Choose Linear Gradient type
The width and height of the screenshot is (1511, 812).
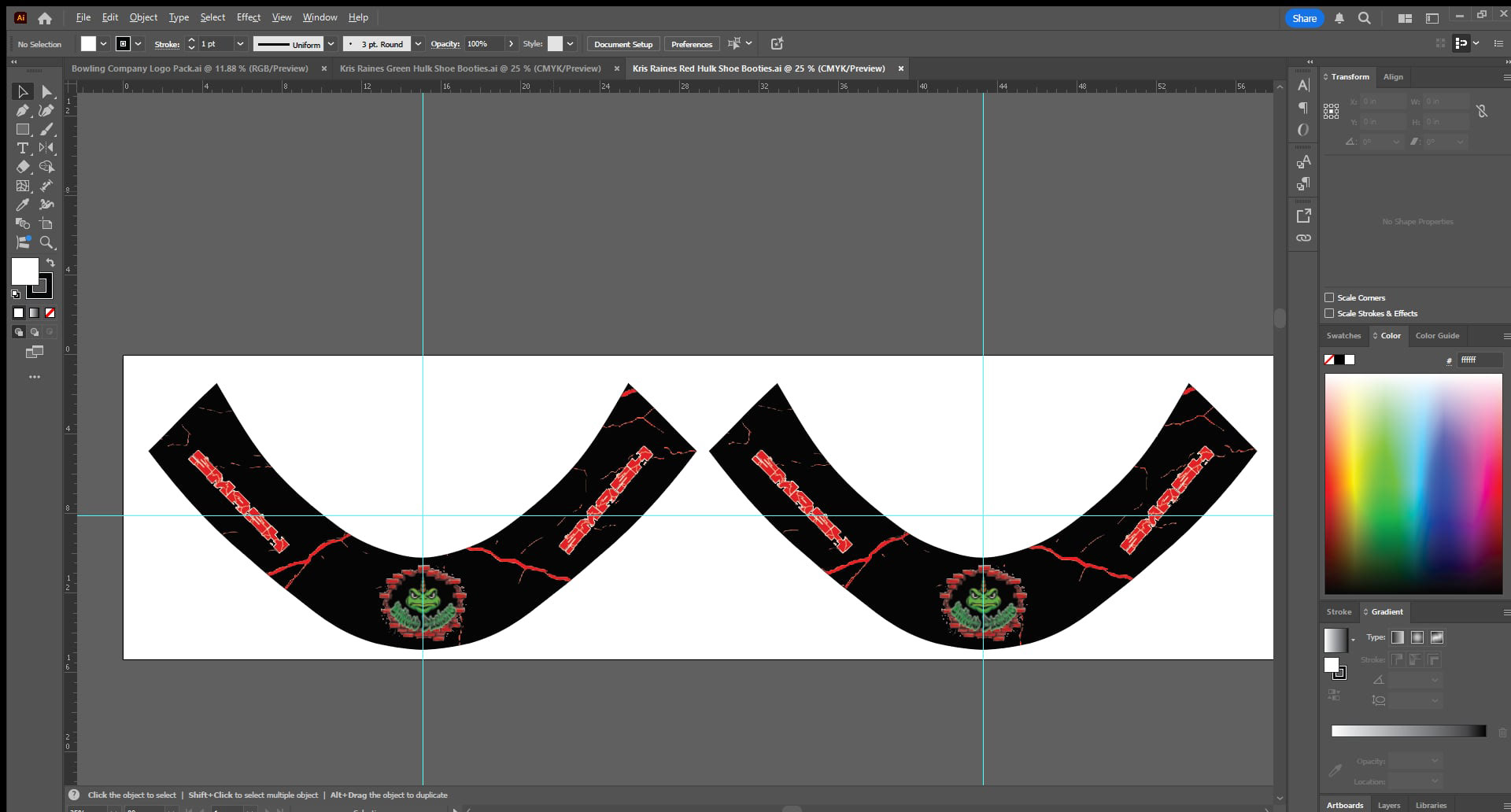1398,637
